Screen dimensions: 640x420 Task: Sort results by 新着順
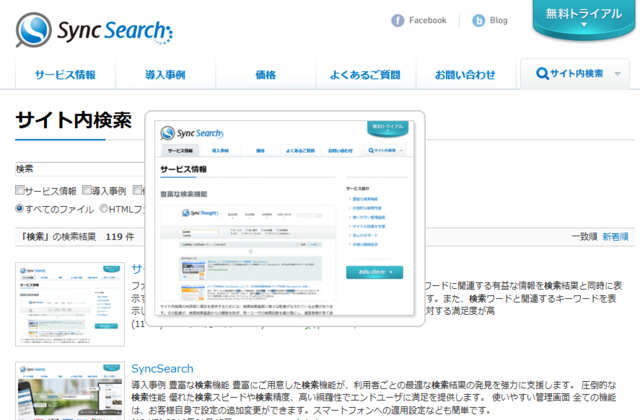pyautogui.click(x=615, y=236)
